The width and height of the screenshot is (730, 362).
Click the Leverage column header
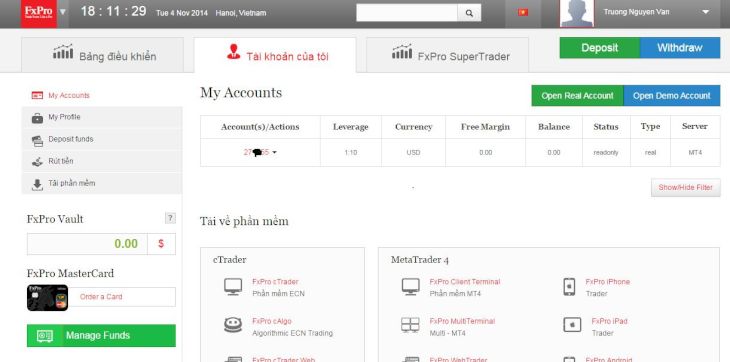[x=351, y=127]
